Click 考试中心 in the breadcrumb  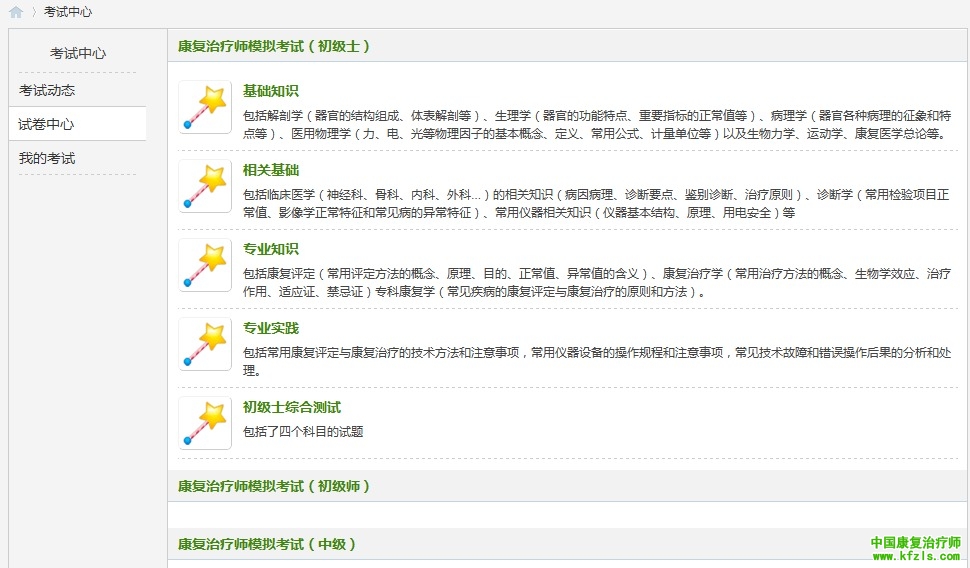(x=68, y=12)
